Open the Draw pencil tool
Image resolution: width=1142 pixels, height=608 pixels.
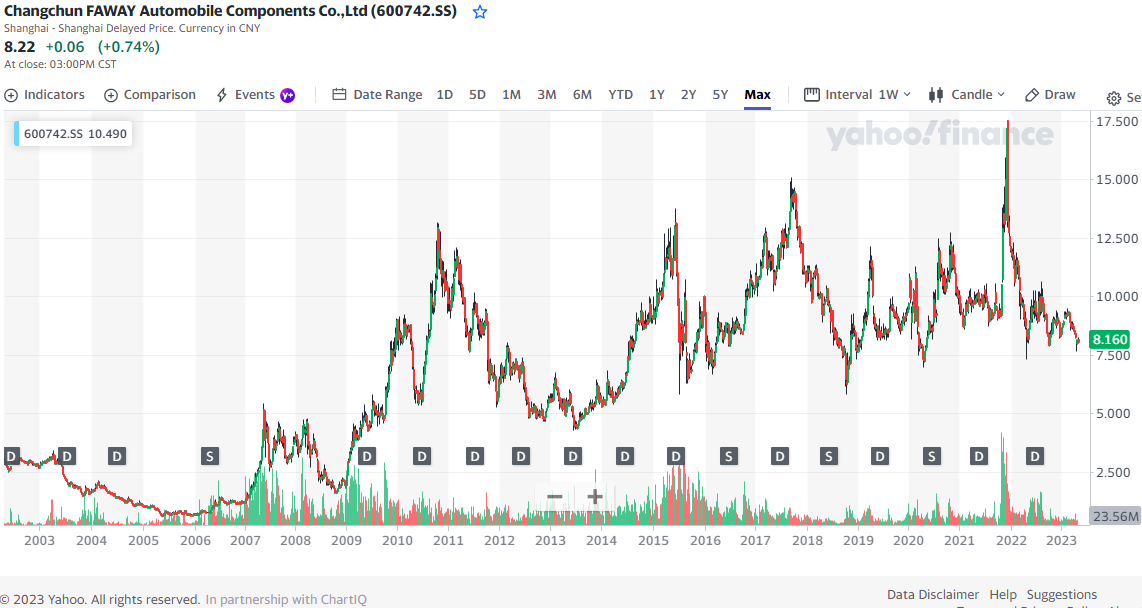(x=1050, y=95)
